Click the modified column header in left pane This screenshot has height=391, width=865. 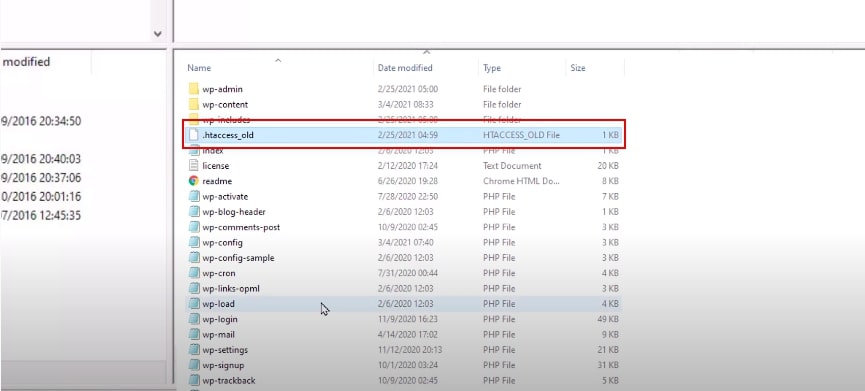(x=26, y=62)
